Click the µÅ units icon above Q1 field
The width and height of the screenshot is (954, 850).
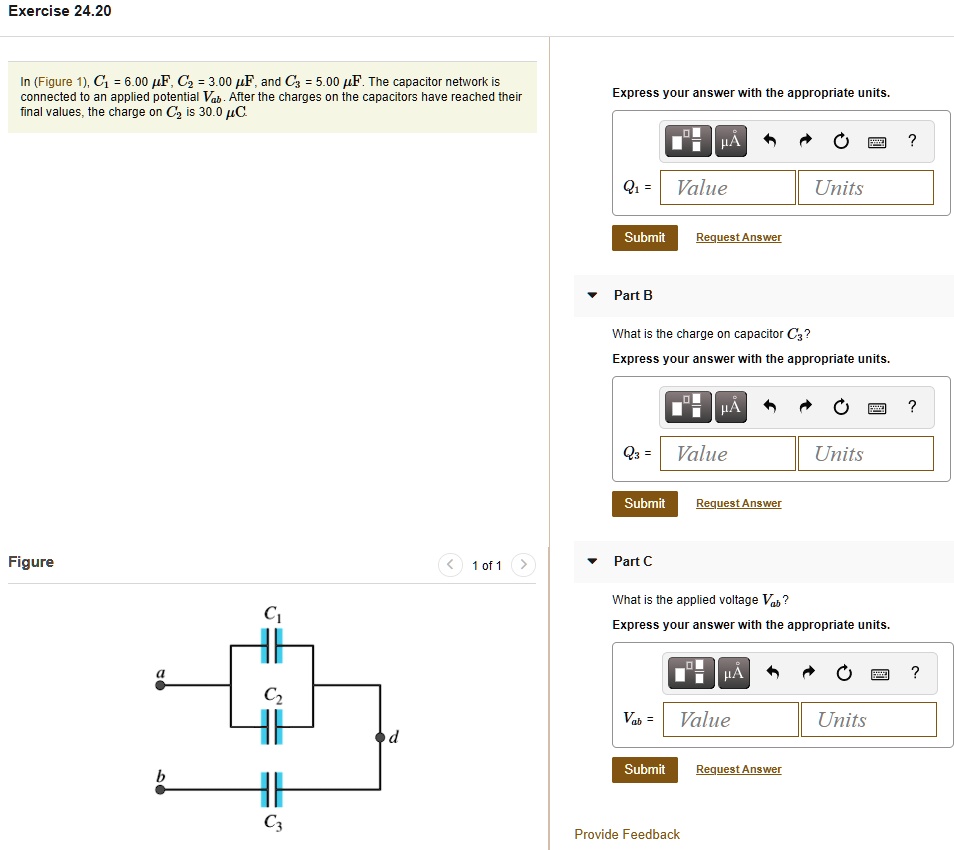tap(730, 141)
